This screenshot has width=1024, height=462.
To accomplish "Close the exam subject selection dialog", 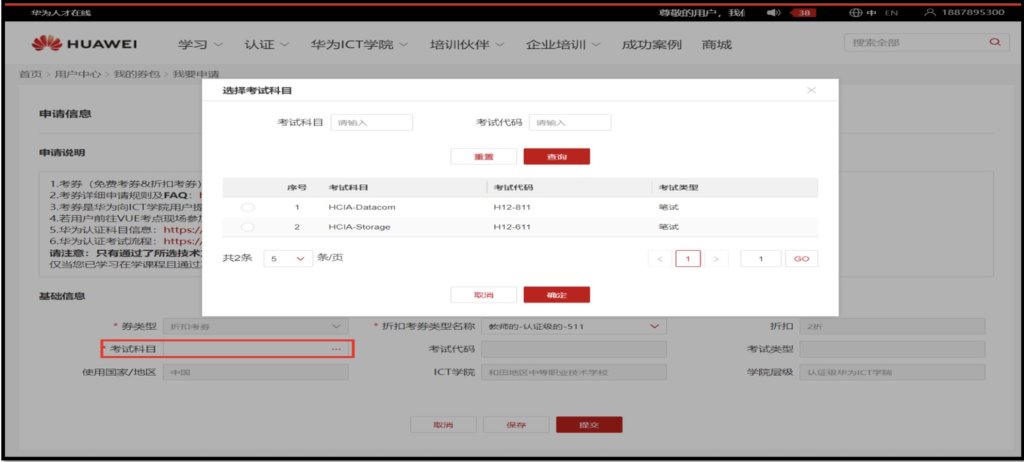I will (x=811, y=90).
